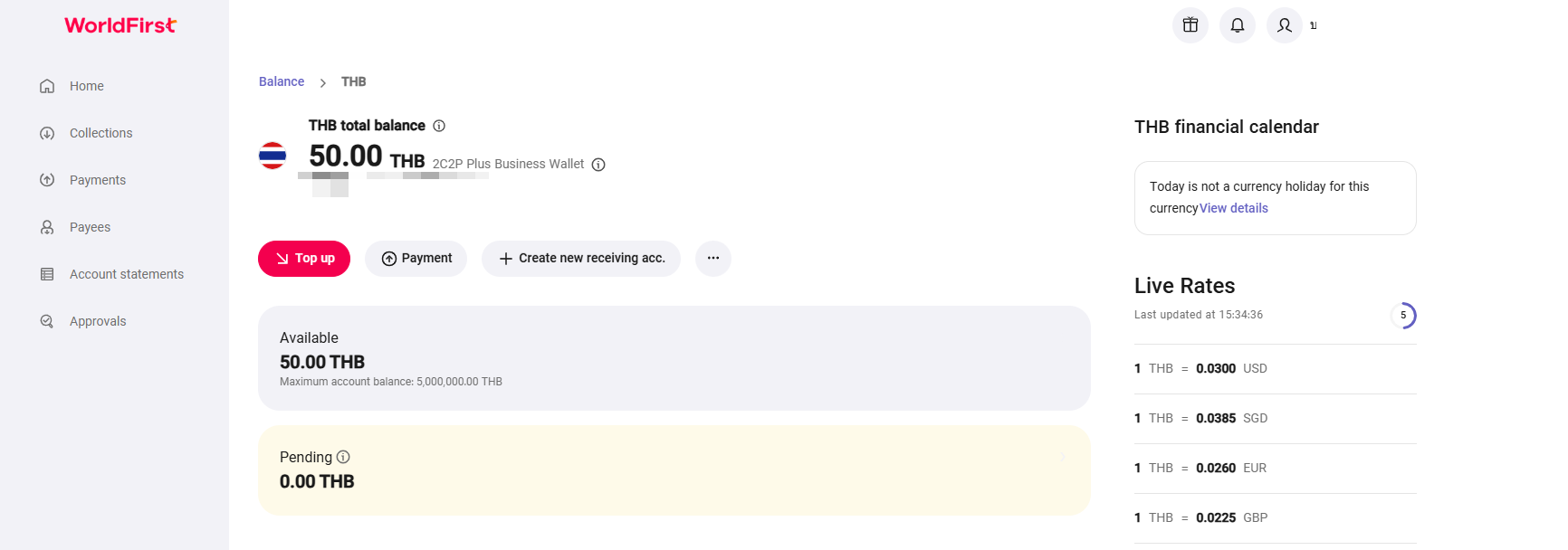Viewport: 1568px width, 550px height.
Task: Click the live rates refresh countdown timer
Action: click(1402, 316)
